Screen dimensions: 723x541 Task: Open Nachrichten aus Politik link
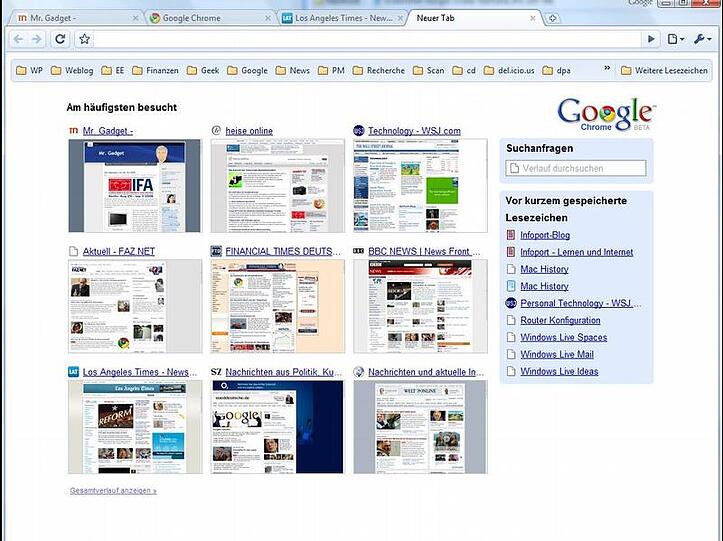[284, 372]
